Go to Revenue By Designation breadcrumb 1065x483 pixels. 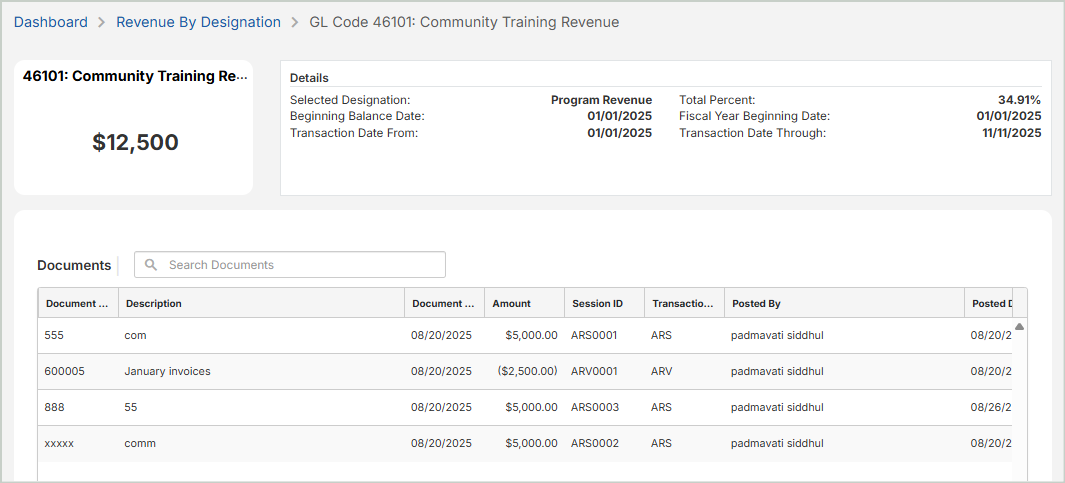[198, 22]
